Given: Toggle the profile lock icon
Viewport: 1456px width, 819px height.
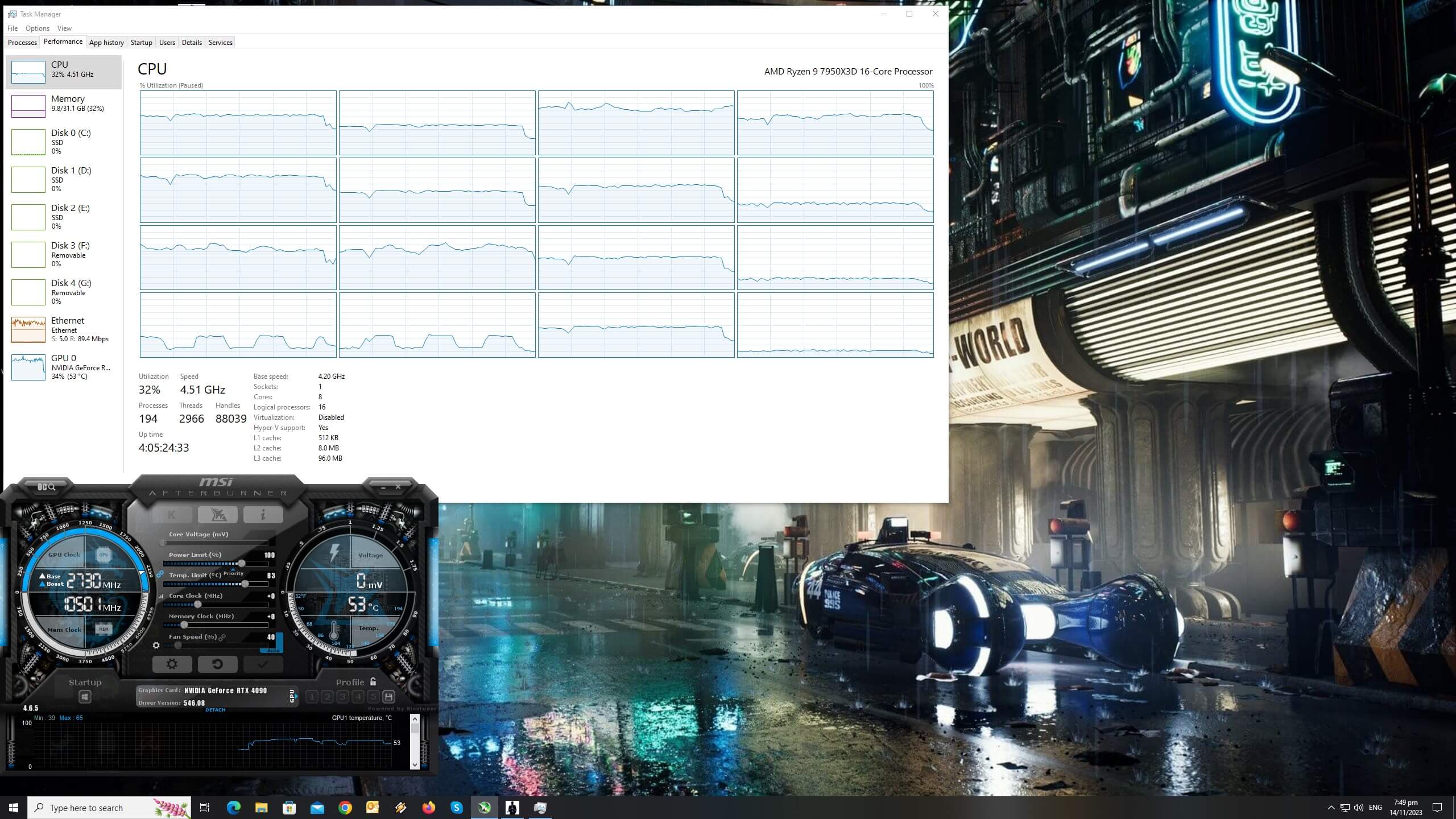Looking at the screenshot, I should point(373,681).
